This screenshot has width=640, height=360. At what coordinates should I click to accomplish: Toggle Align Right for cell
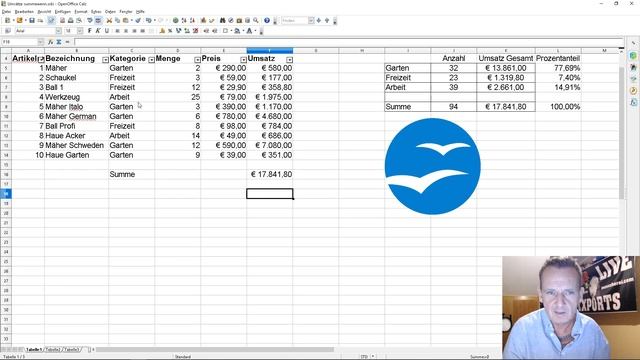134,31
